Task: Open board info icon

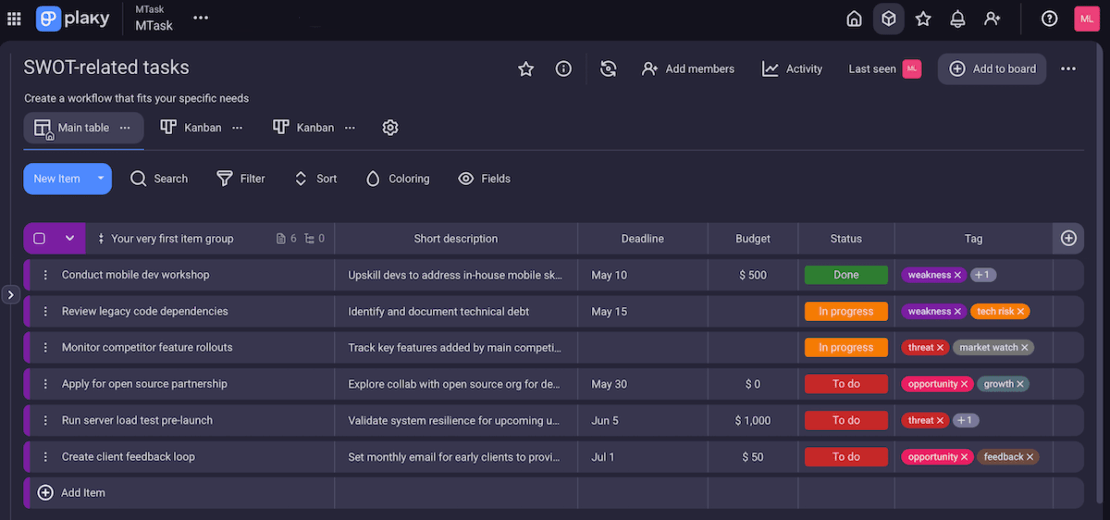Action: (564, 69)
